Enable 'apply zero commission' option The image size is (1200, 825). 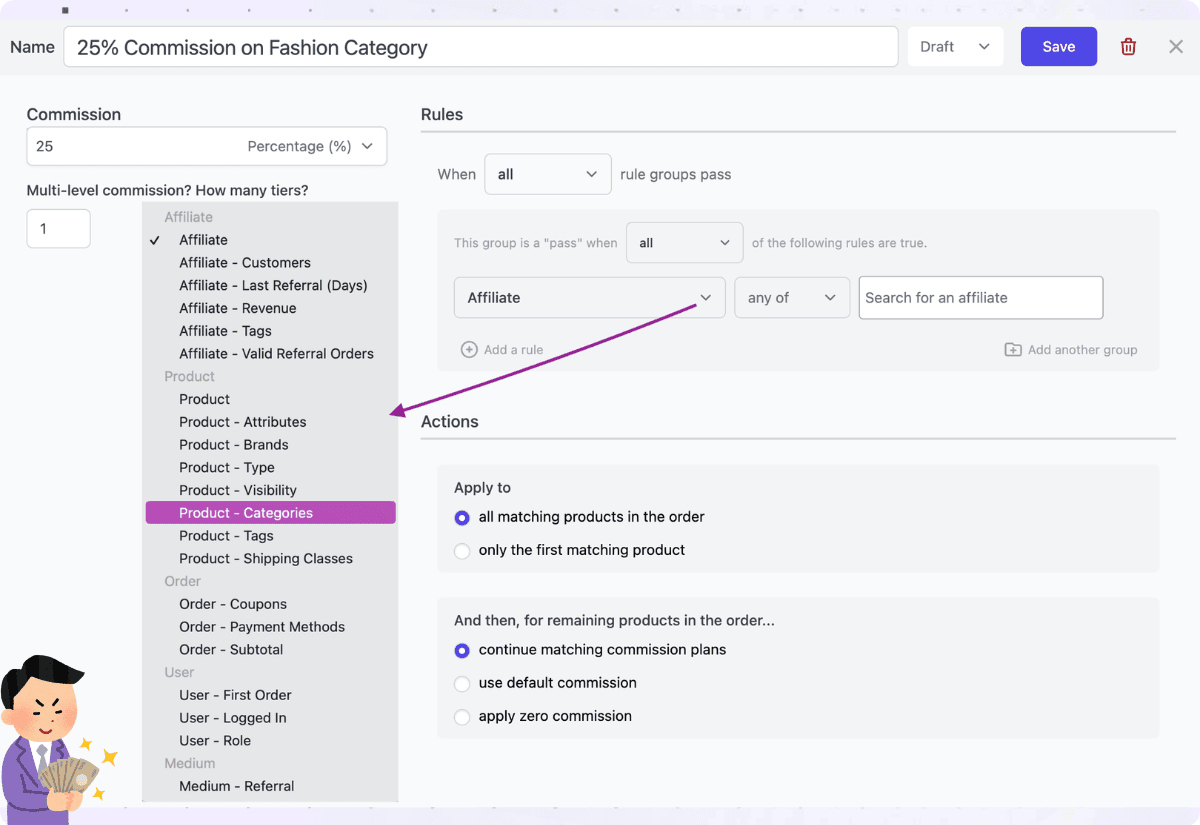[461, 716]
